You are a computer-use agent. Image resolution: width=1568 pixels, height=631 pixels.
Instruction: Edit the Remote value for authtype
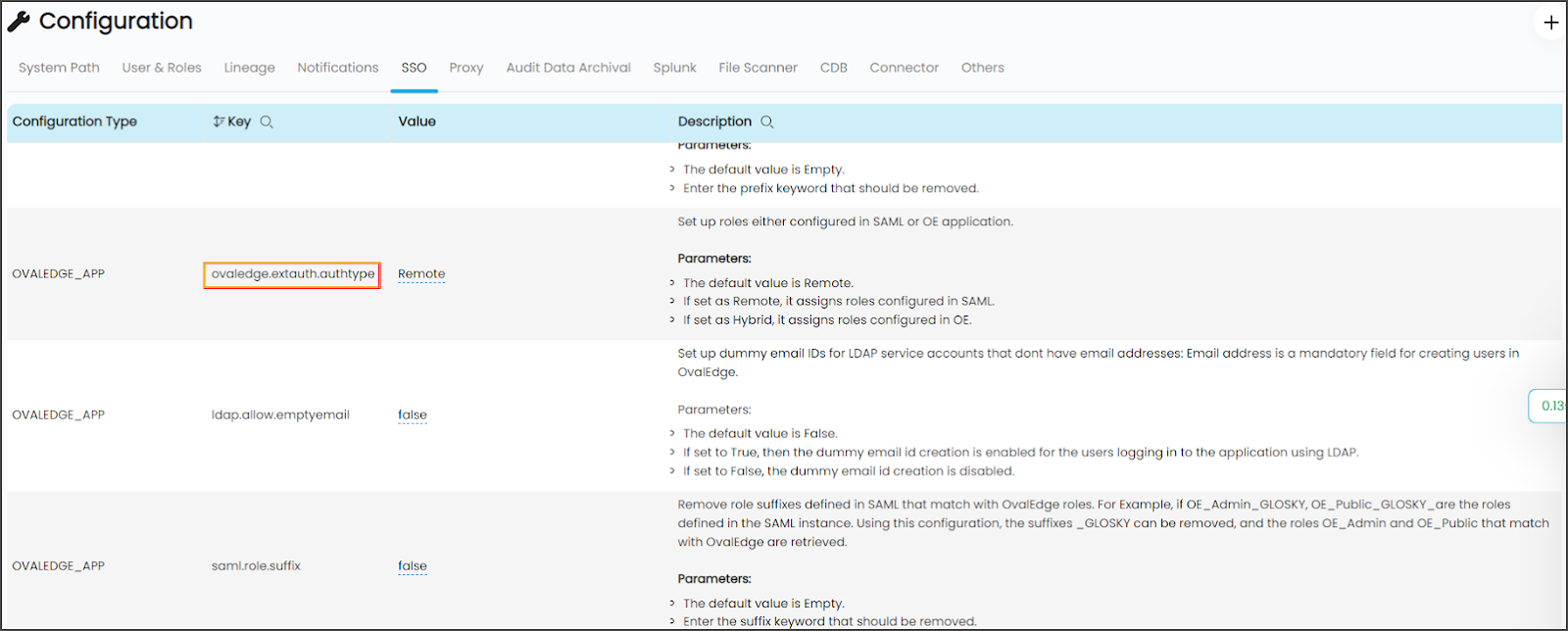421,274
